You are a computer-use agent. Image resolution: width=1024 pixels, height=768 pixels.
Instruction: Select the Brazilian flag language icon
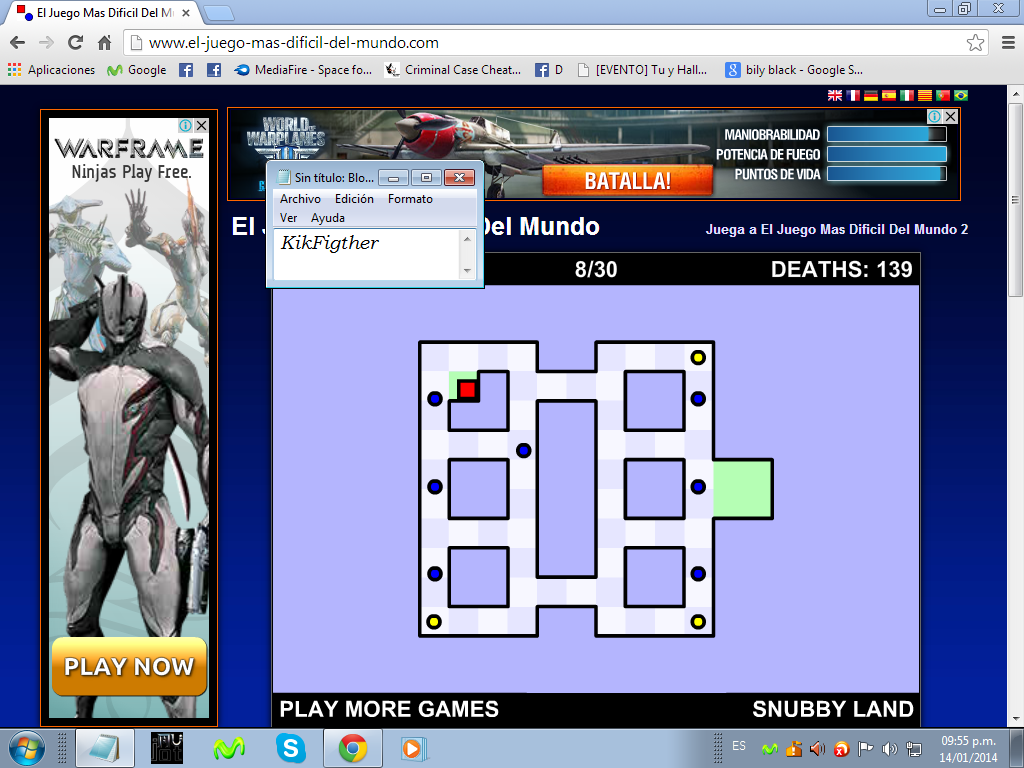pyautogui.click(x=961, y=95)
